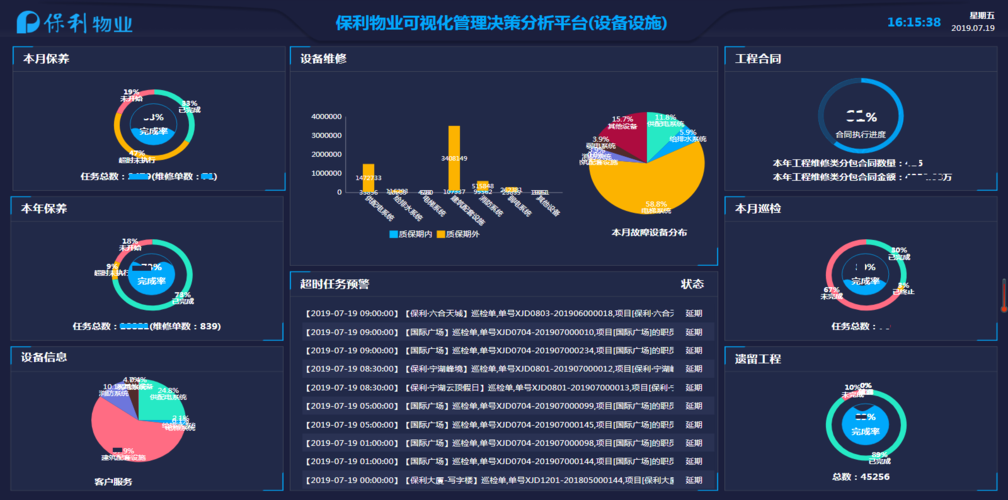Click 本年工程维修类分包合同金额 text line
1008x500 pixels.
tap(861, 177)
